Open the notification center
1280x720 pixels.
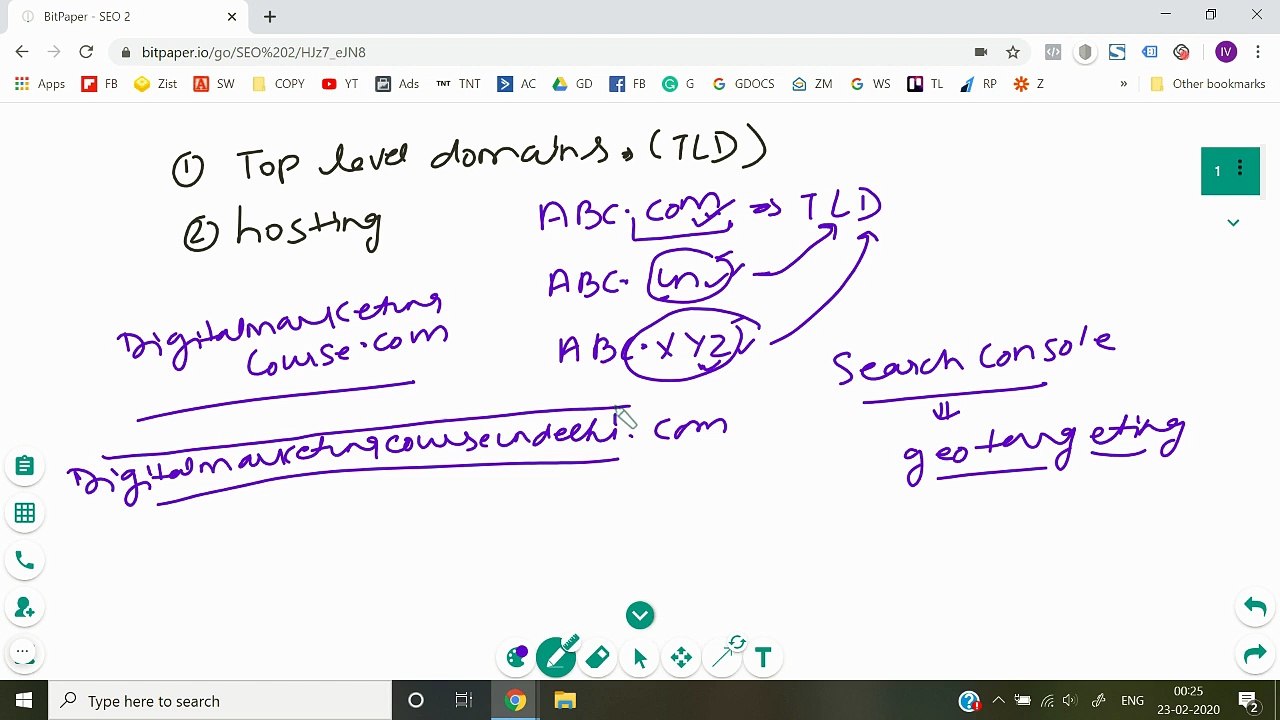(x=1249, y=701)
